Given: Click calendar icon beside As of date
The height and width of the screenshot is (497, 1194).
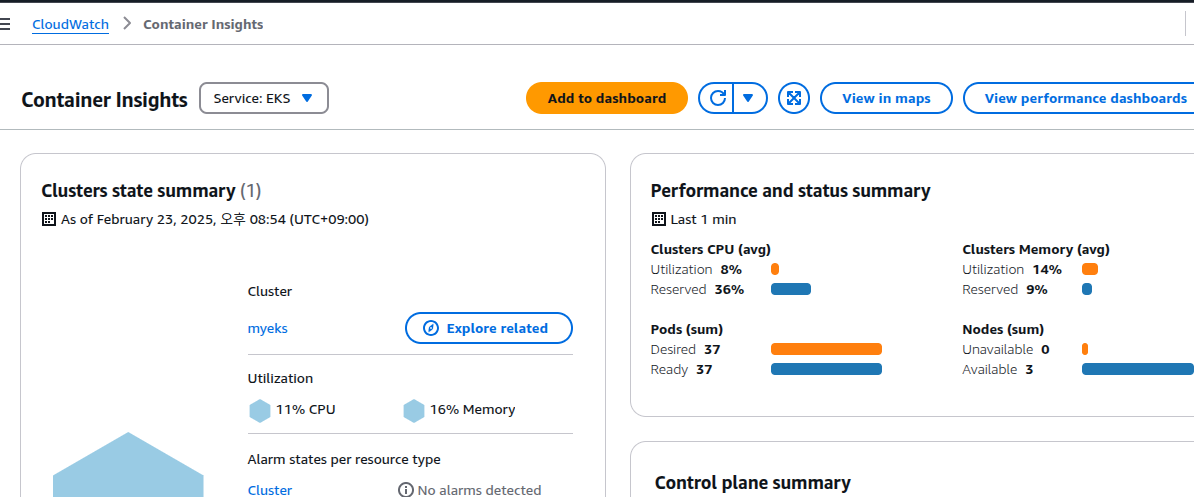Looking at the screenshot, I should (49, 219).
